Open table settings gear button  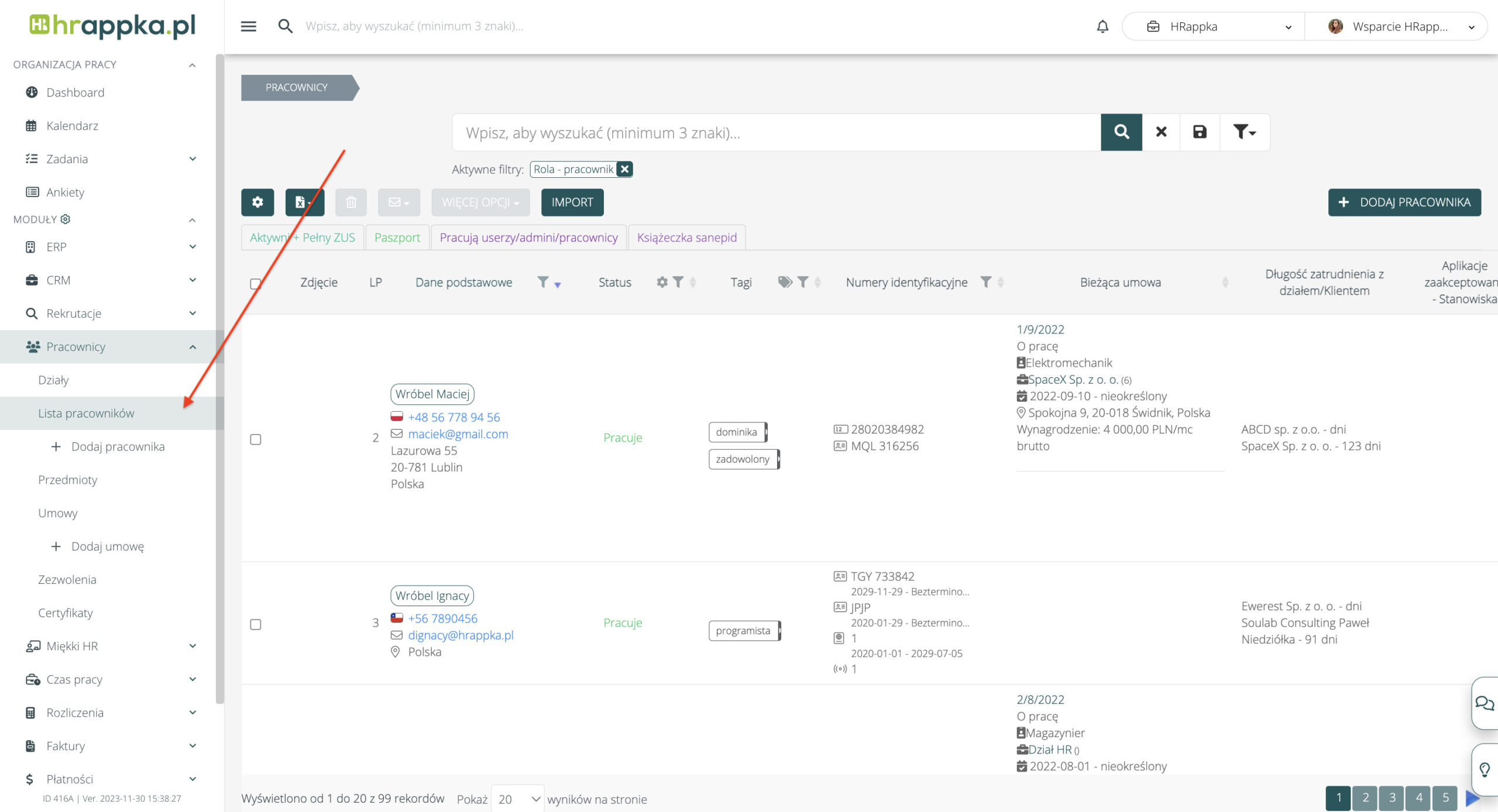click(257, 202)
